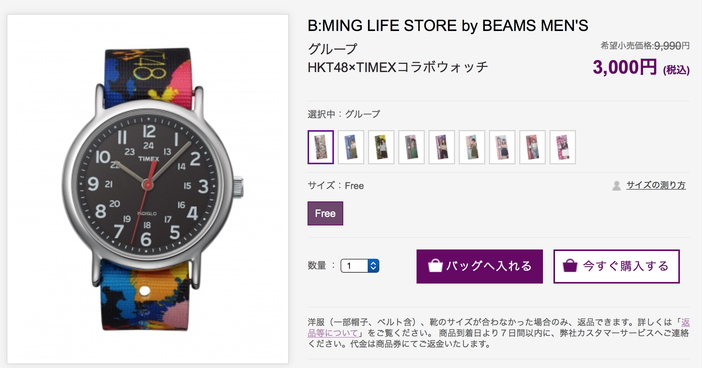
Task: Select the Free size option
Action: tap(325, 213)
